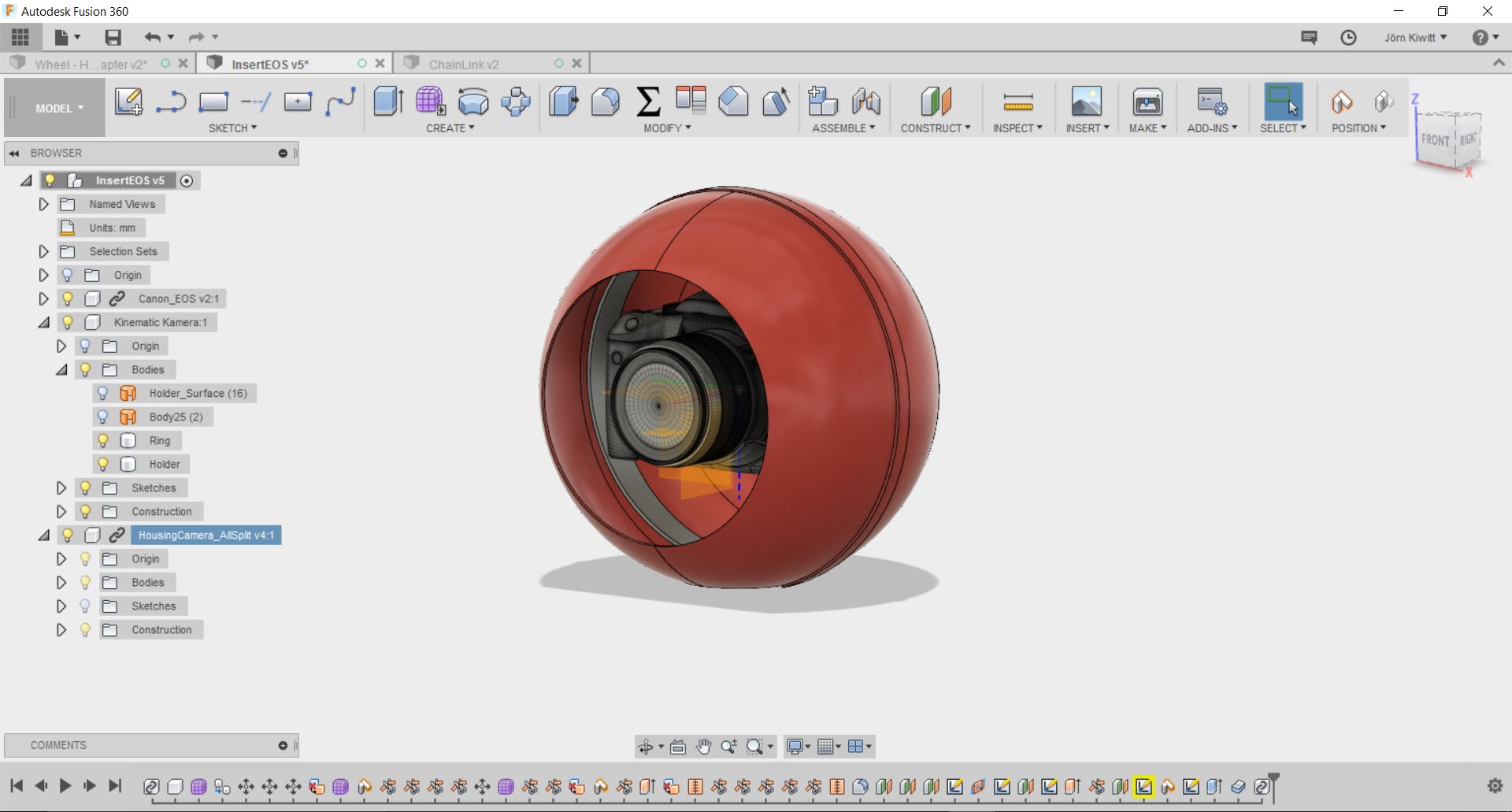Screen dimensions: 1512x812
Task: Click the Insert image icon
Action: [1087, 102]
